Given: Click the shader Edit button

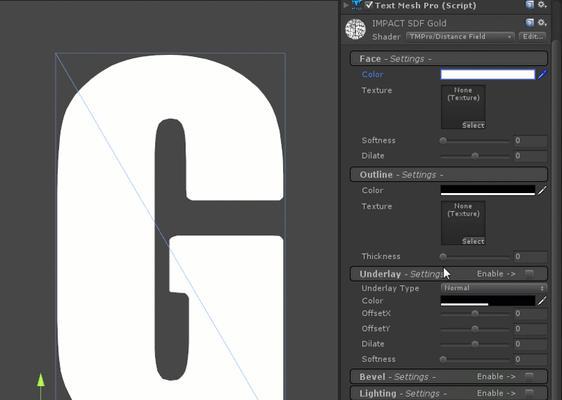Looking at the screenshot, I should click(533, 37).
